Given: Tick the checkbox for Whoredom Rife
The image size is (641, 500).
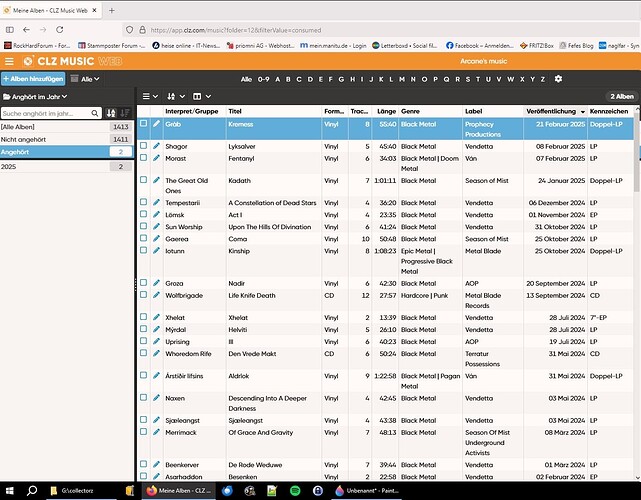Looking at the screenshot, I should [x=143, y=353].
